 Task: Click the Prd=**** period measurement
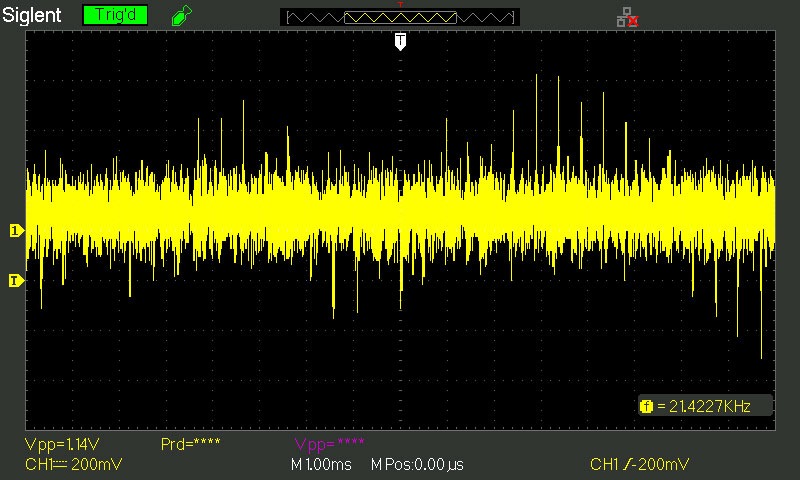point(190,444)
